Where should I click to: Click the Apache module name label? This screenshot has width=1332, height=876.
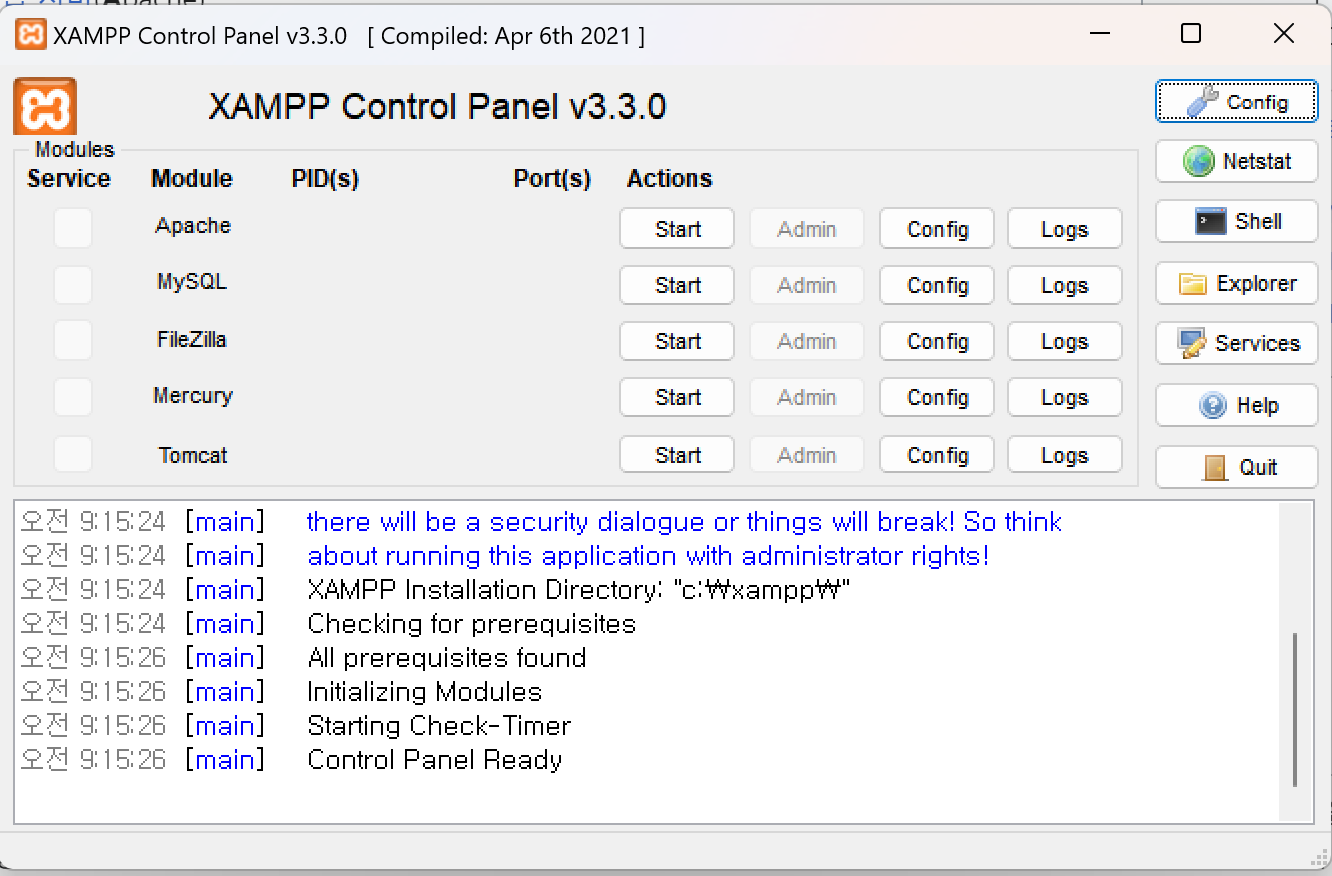pos(193,226)
